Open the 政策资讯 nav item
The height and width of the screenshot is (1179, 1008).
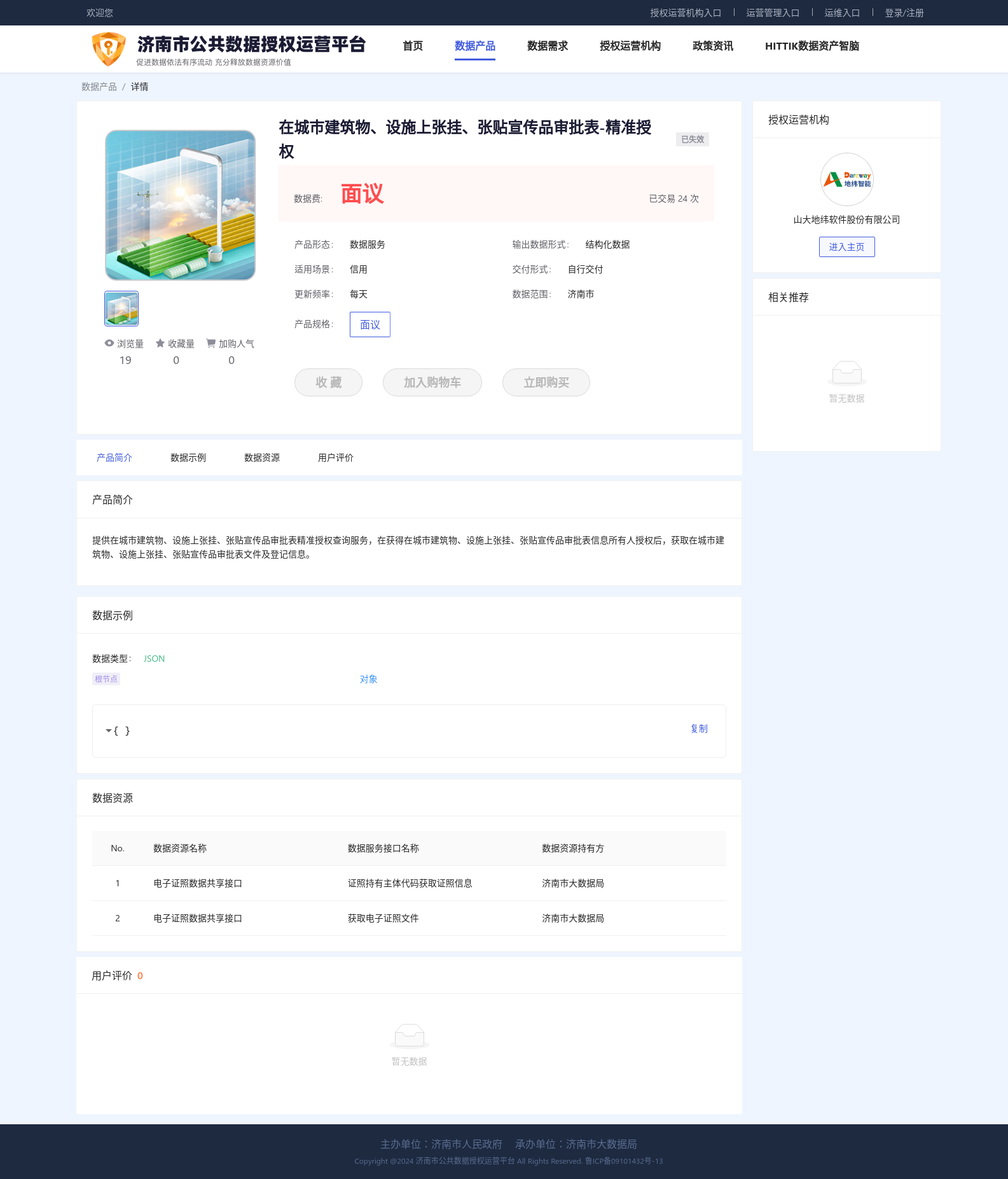click(713, 46)
